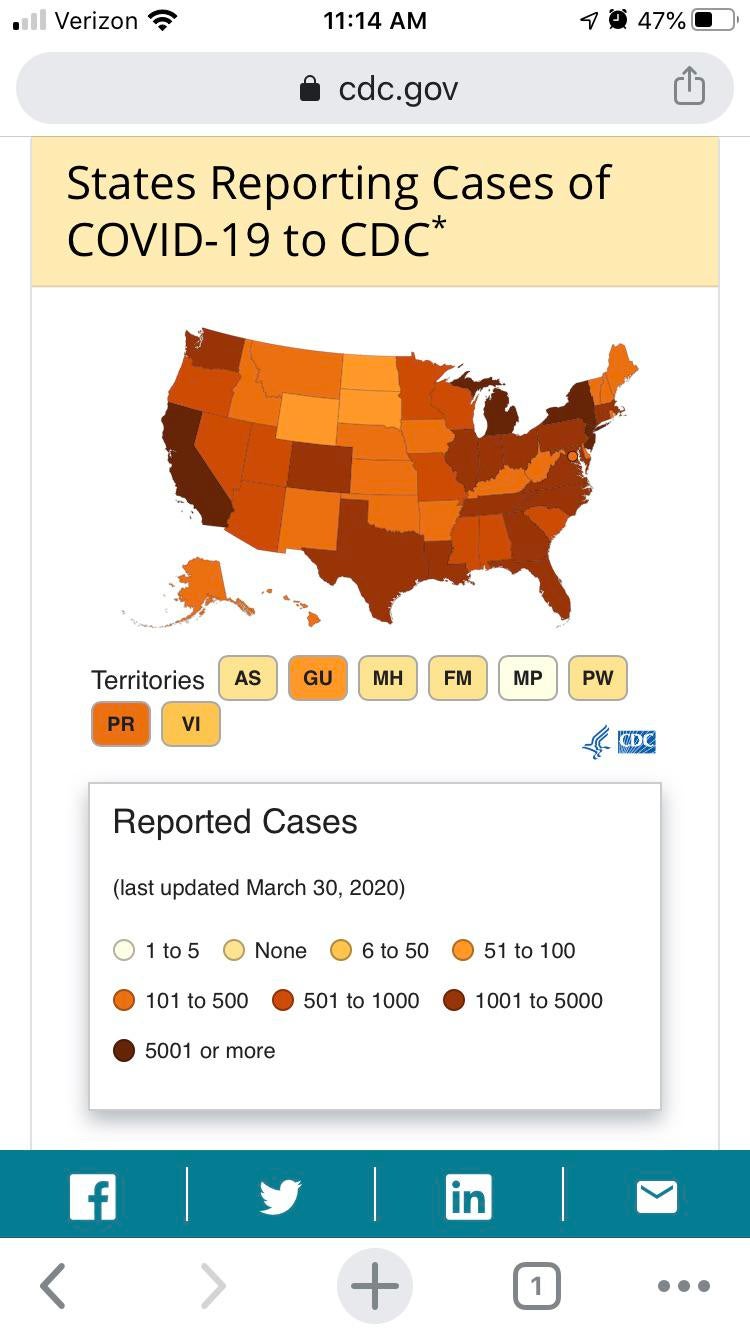Screen dimensions: 750x1334
Task: Select the Guam (GU) territory button
Action: (x=318, y=678)
